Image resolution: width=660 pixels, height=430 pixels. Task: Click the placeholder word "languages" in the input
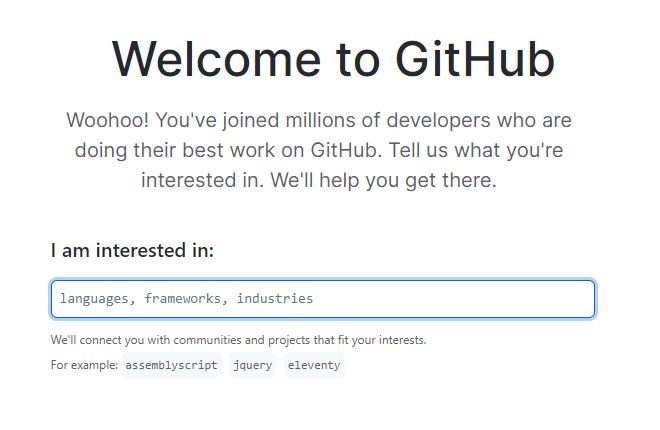click(x=97, y=299)
